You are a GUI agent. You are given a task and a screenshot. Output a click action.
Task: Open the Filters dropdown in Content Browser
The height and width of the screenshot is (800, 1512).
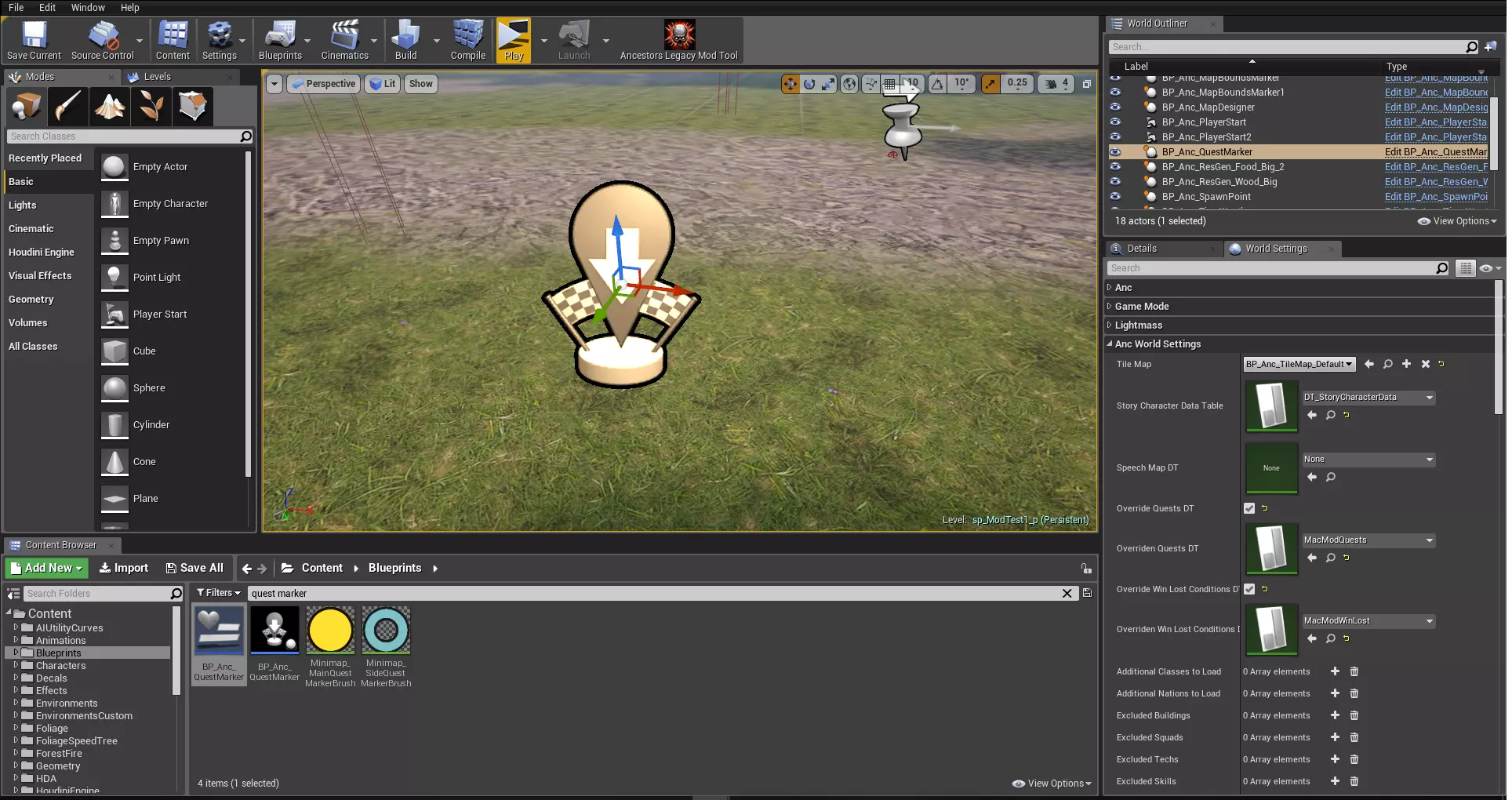[218, 593]
